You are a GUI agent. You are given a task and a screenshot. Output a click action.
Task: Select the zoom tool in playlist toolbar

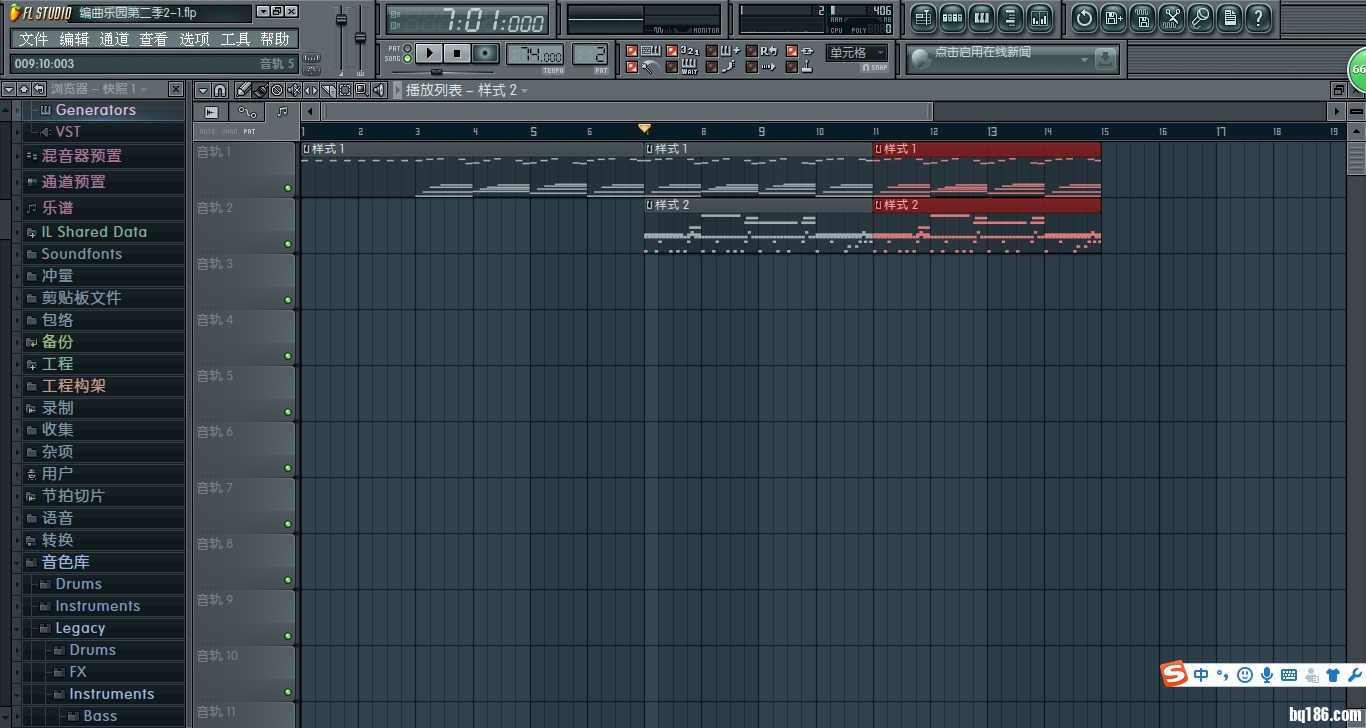(x=361, y=90)
